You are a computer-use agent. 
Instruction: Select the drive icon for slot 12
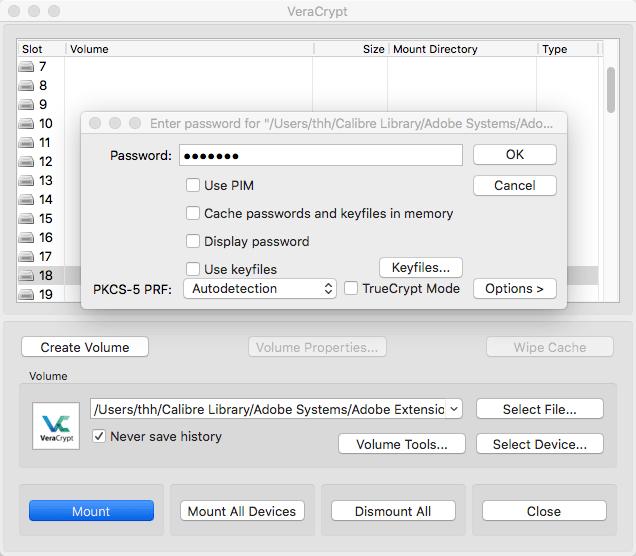[26, 161]
